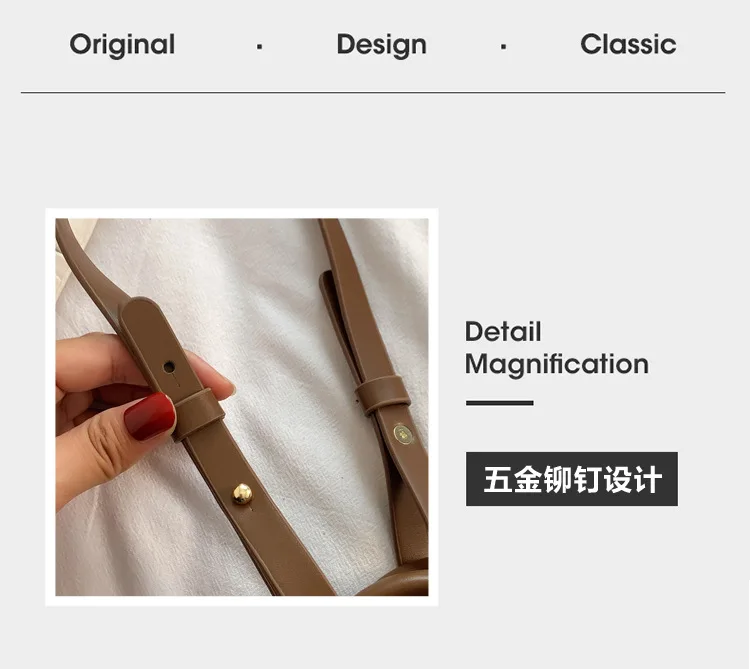Click the belt loop held by thumb
The image size is (750, 669).
click(197, 414)
